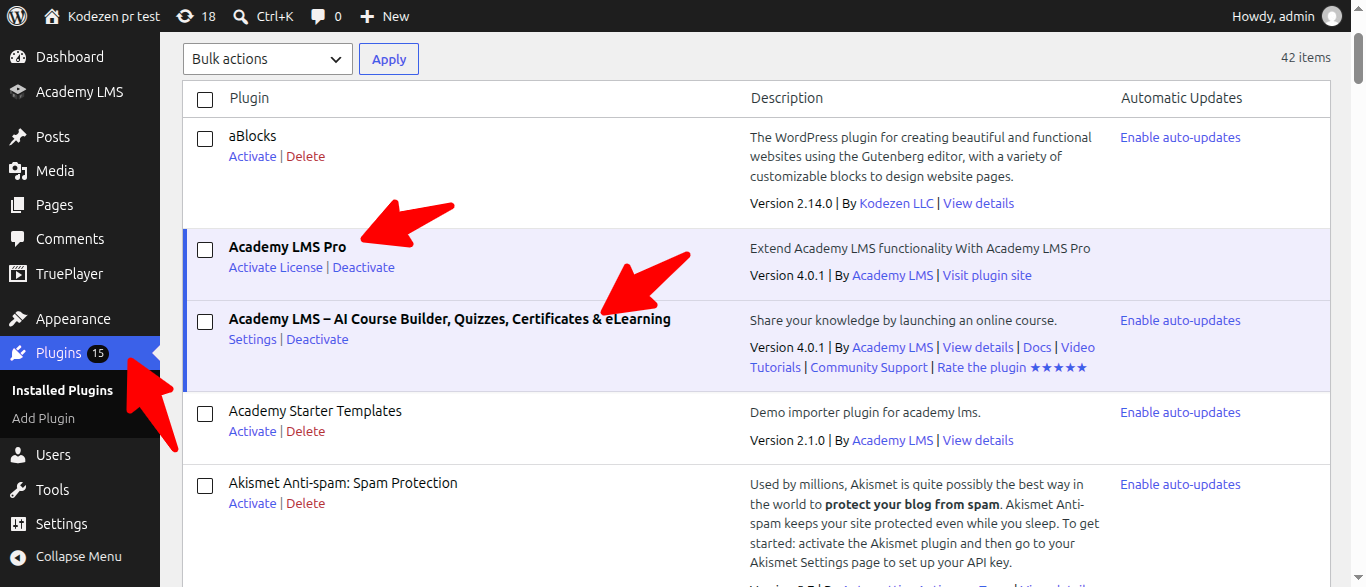The width and height of the screenshot is (1366, 587).
Task: Click the Academy LMS graduation cap icon
Action: tap(18, 92)
